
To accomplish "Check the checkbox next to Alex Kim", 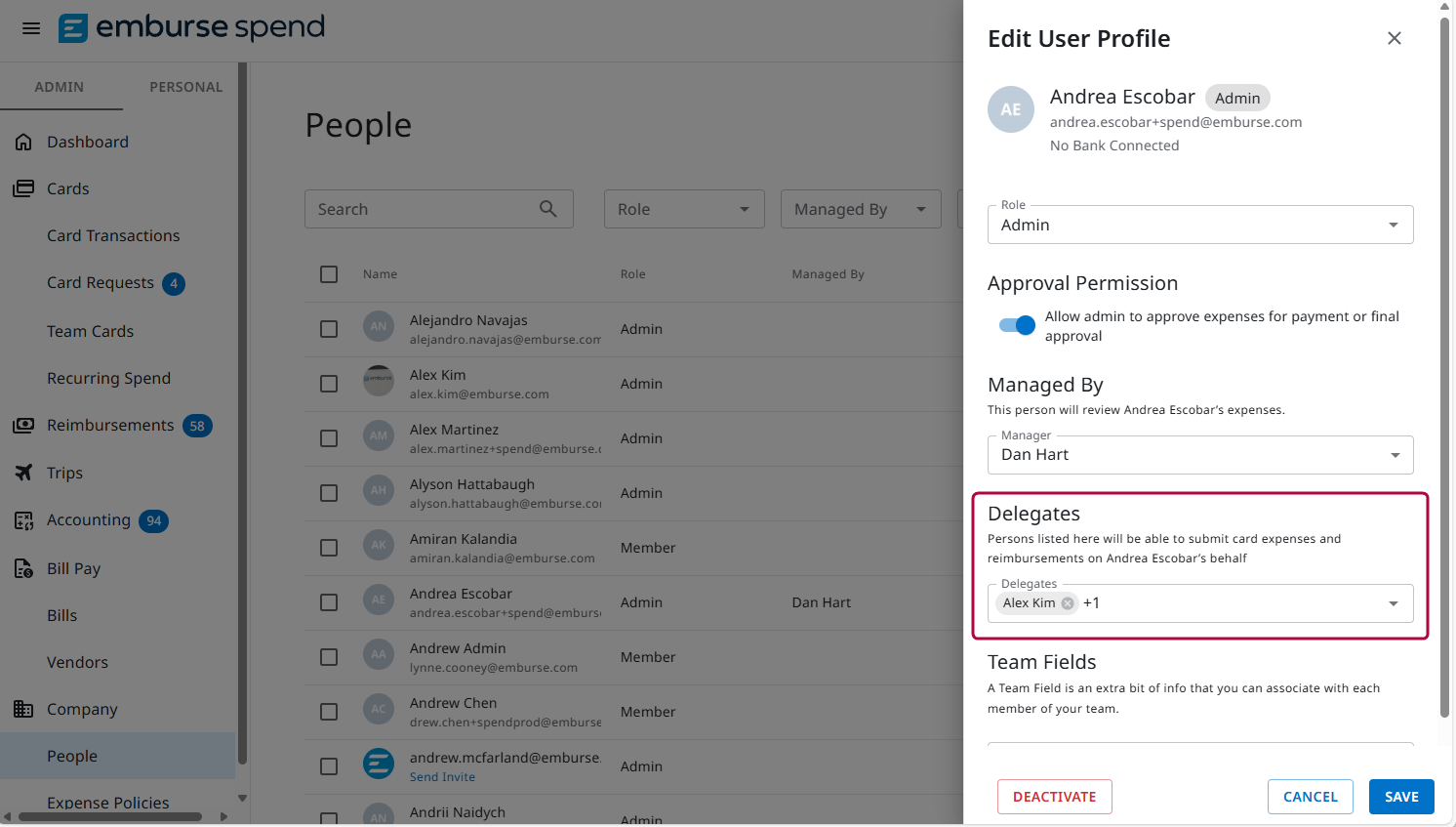I will tap(328, 384).
